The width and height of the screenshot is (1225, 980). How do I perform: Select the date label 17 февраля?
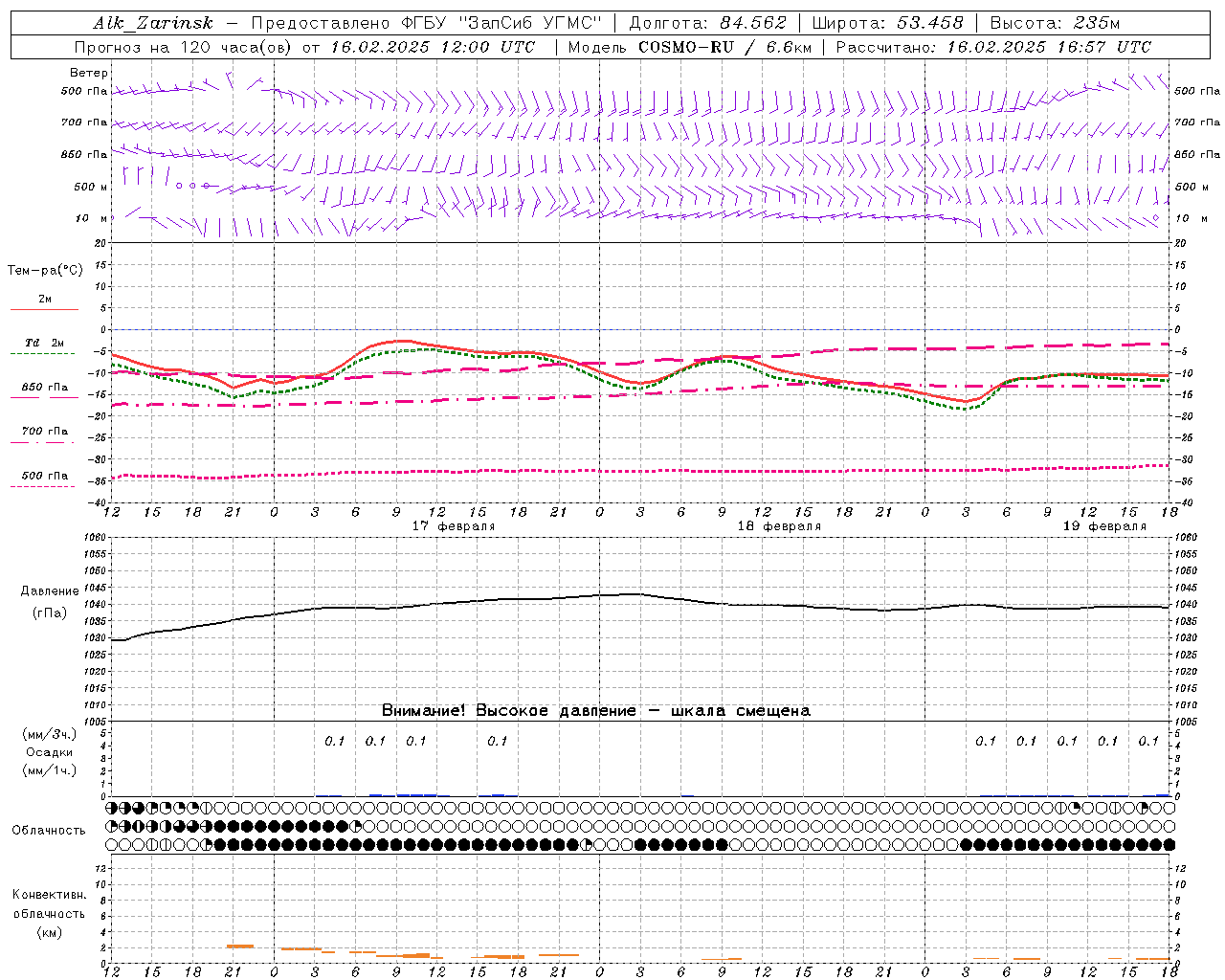[x=454, y=526]
